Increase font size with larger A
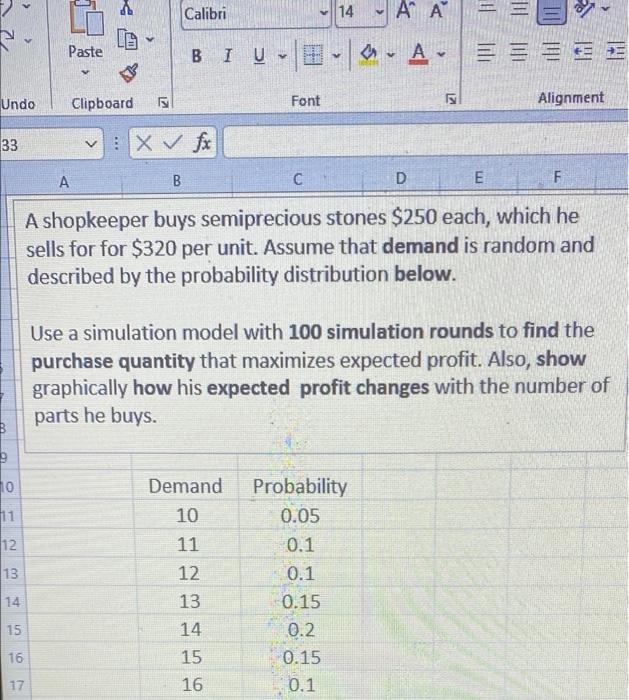This screenshot has height=700, width=629. pos(404,10)
